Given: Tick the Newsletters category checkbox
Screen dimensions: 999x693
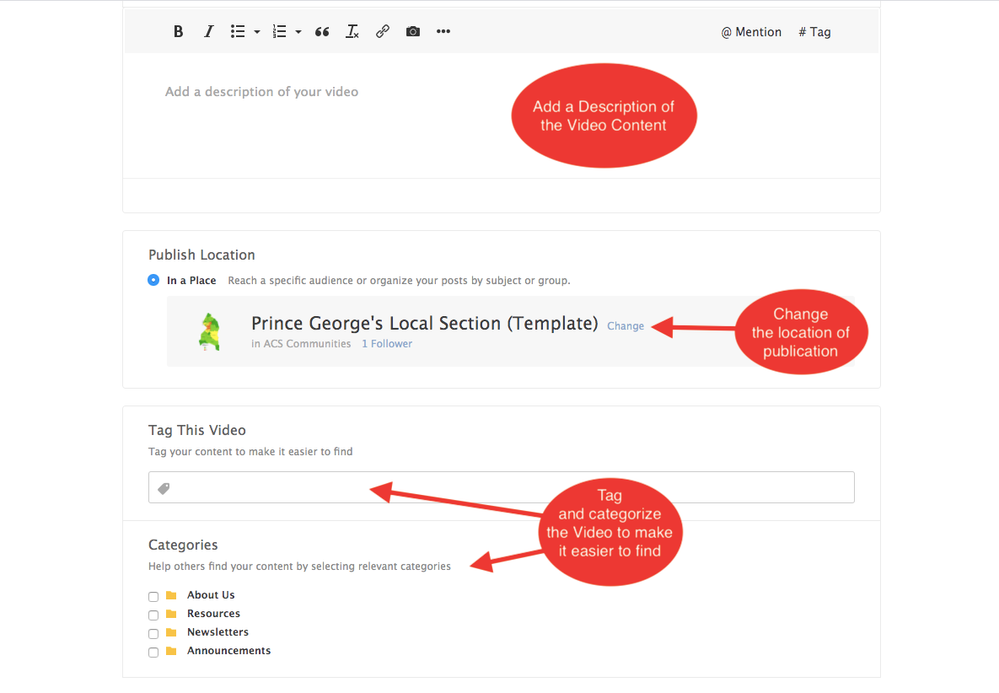Looking at the screenshot, I should [153, 634].
